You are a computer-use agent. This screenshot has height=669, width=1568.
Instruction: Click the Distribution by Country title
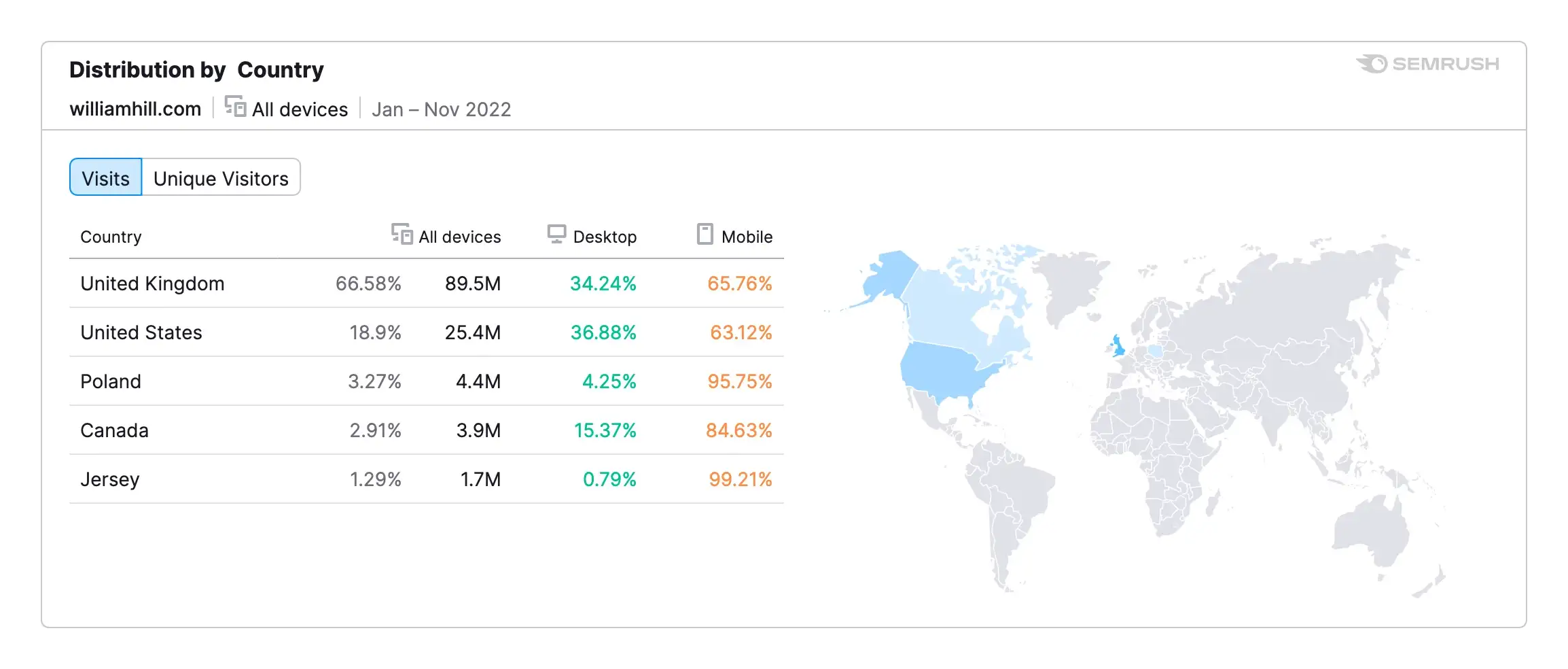pos(196,69)
